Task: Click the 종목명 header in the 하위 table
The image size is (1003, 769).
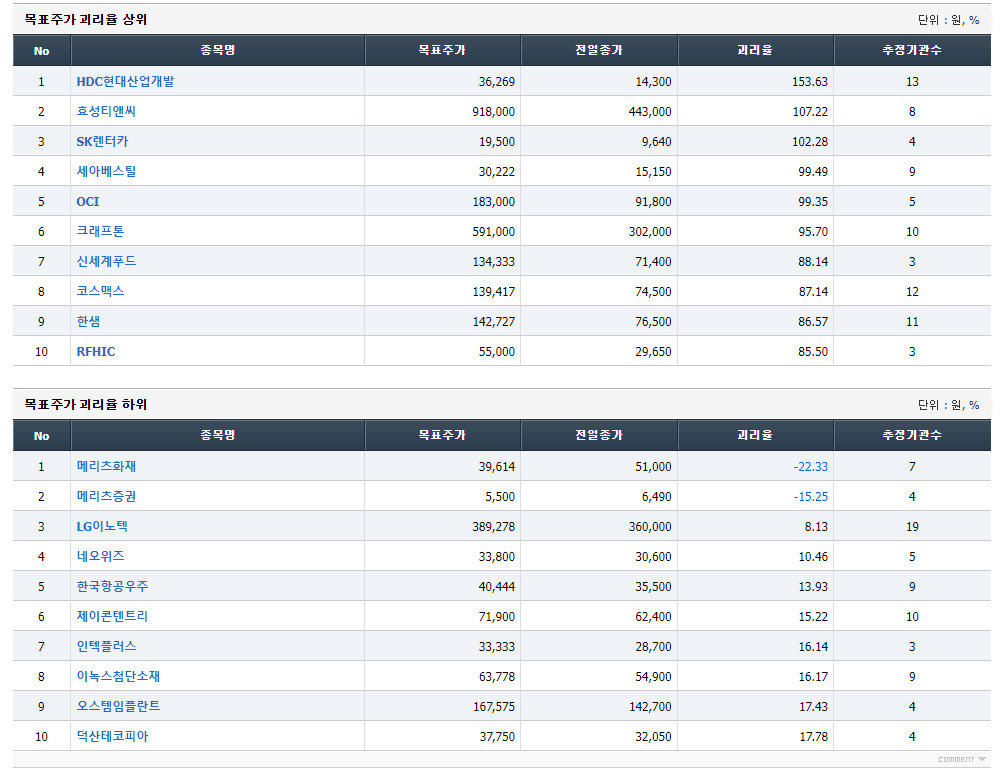Action: click(x=217, y=435)
